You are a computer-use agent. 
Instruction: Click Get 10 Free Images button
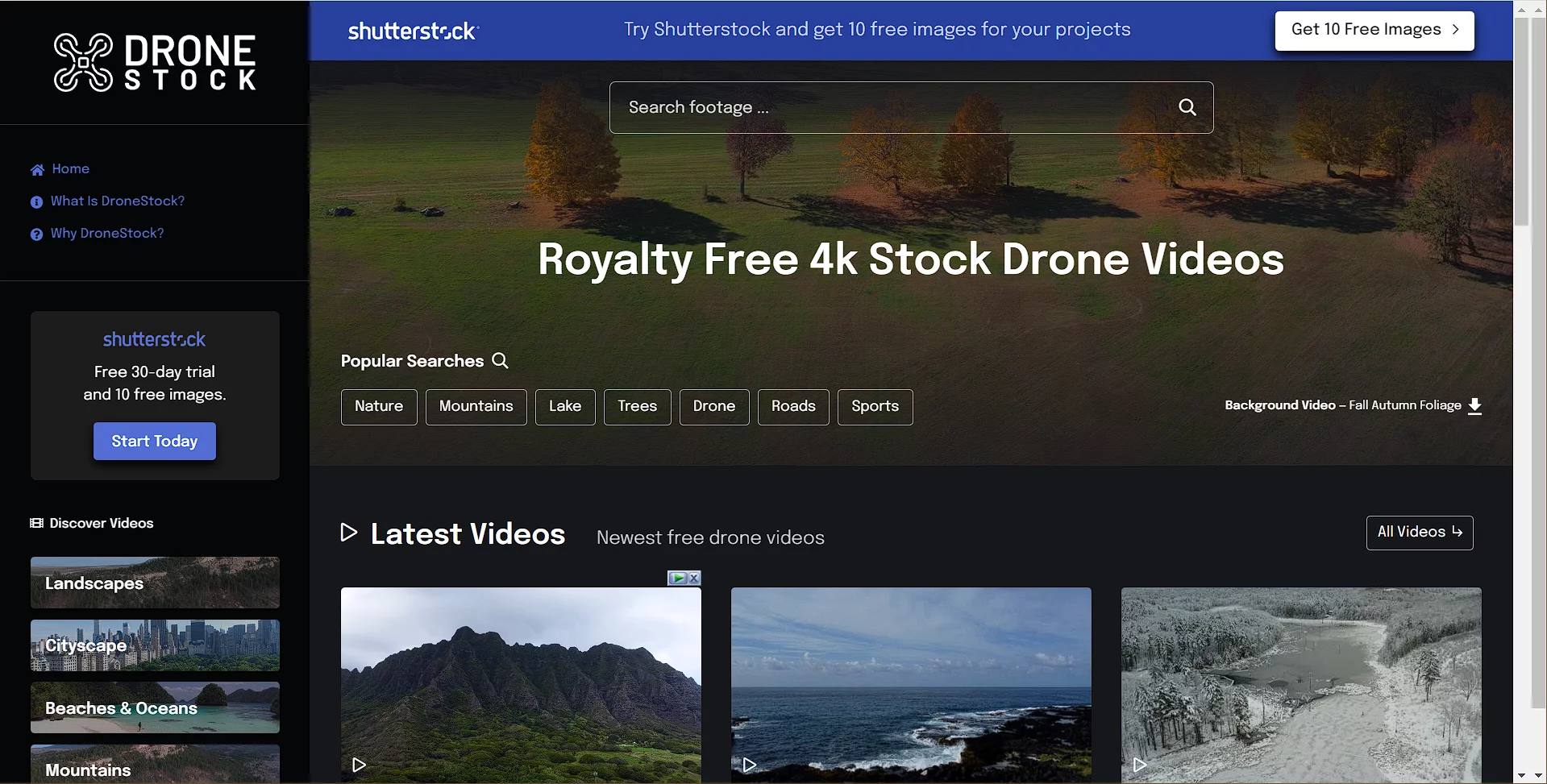1374,31
